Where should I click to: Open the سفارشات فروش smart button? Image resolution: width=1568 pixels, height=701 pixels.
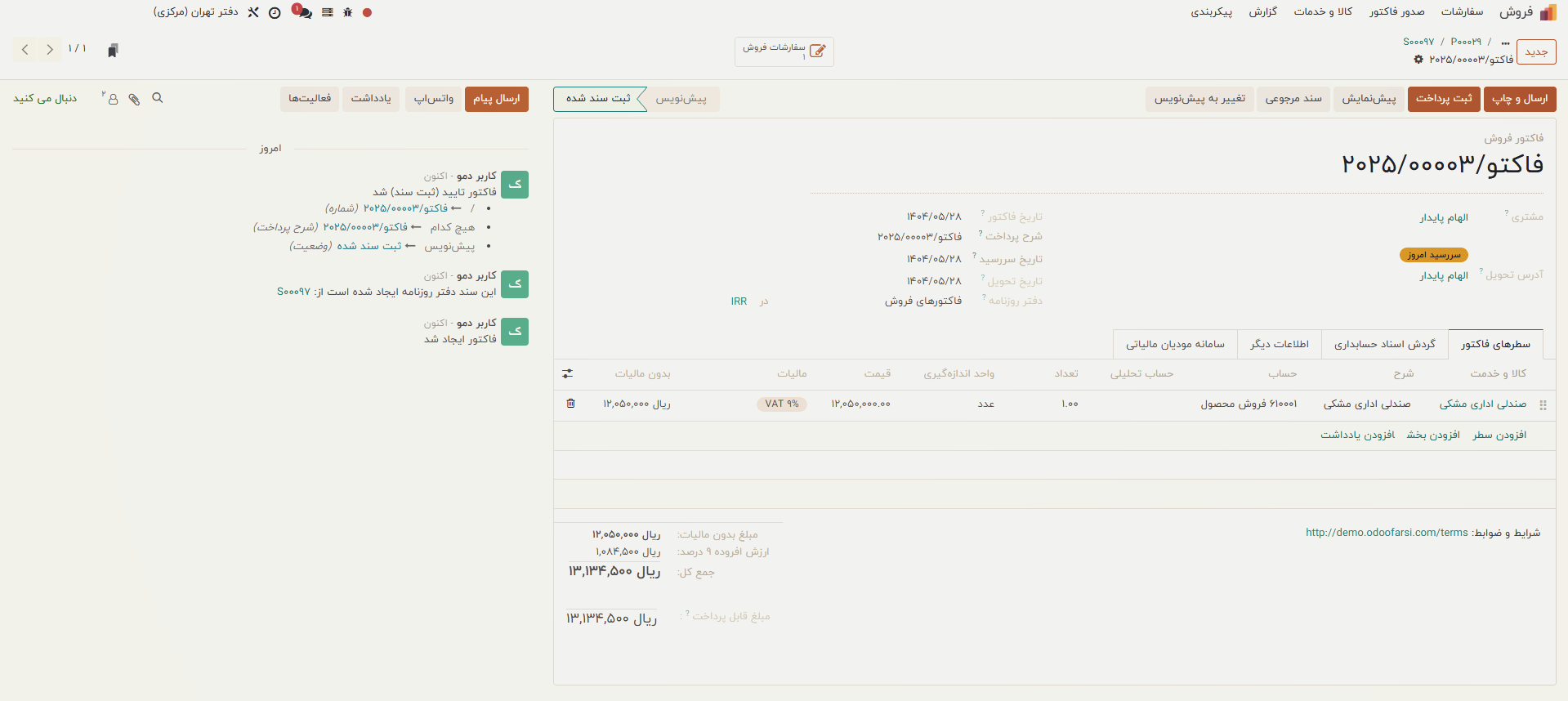784,51
